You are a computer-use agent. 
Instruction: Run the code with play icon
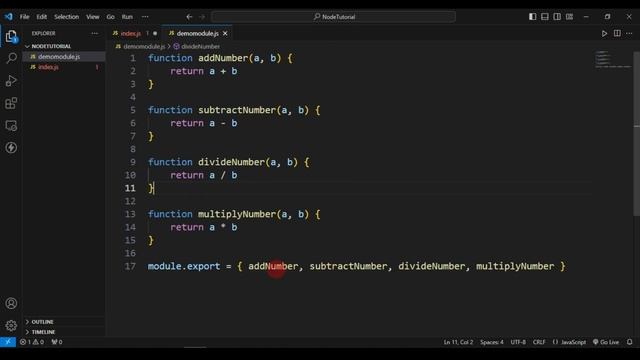[604, 33]
